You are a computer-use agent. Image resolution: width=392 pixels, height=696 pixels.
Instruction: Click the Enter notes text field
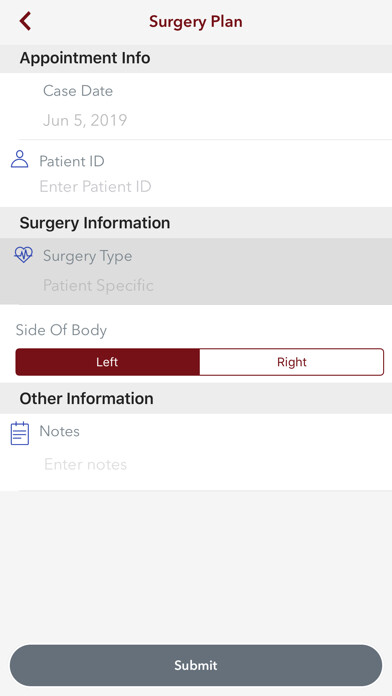85,464
